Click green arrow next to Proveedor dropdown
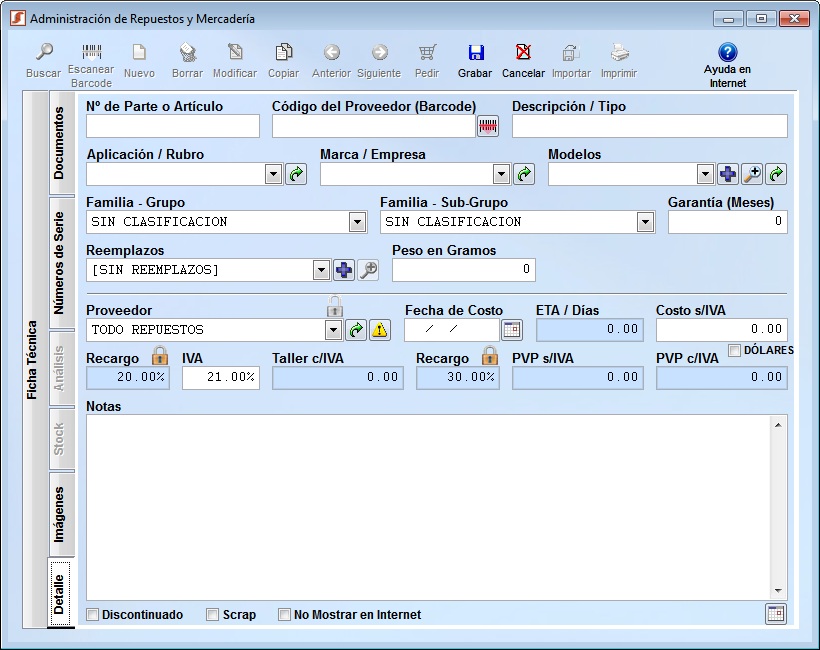 tap(356, 330)
